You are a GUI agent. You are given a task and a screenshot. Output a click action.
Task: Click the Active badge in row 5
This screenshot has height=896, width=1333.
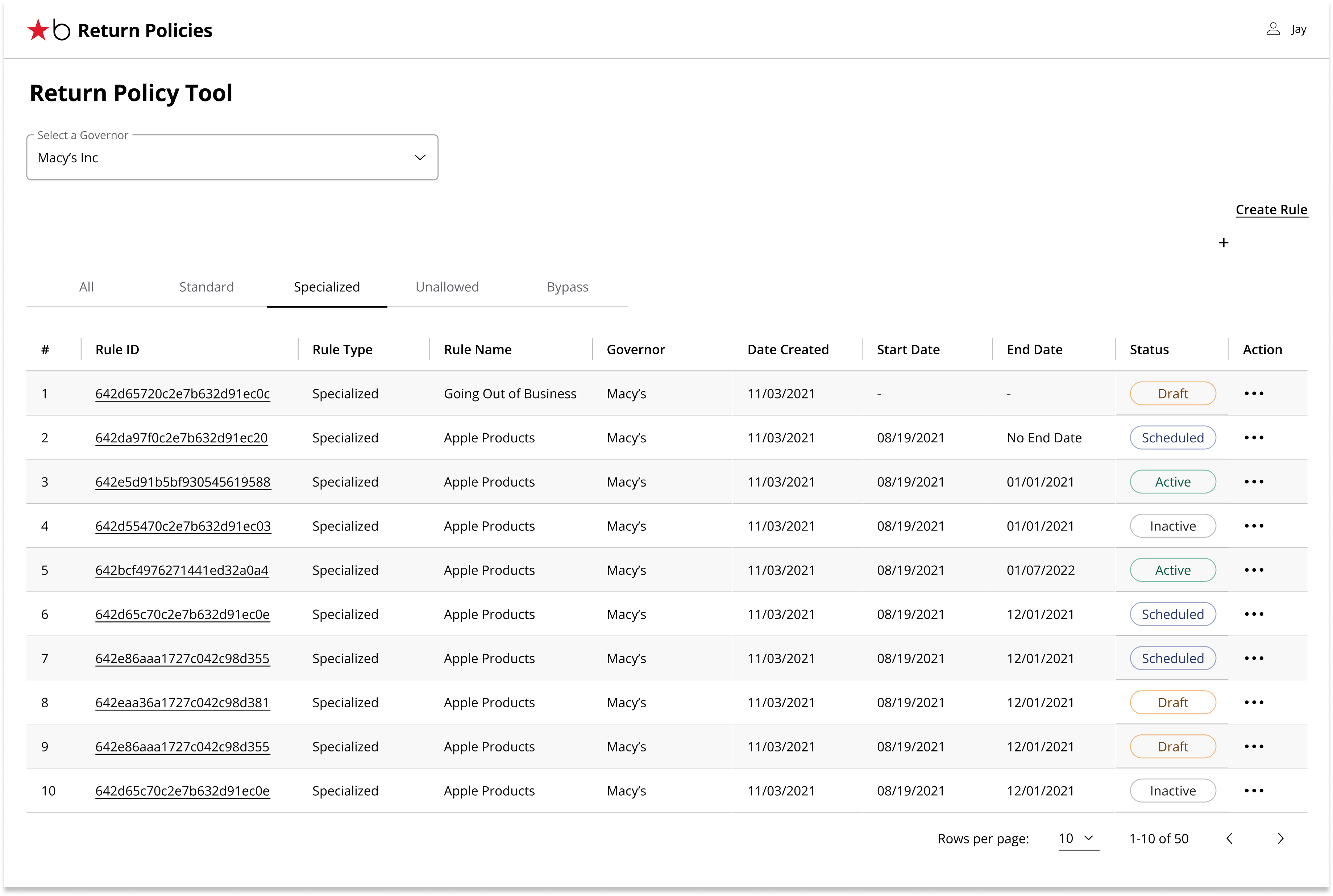tap(1172, 570)
